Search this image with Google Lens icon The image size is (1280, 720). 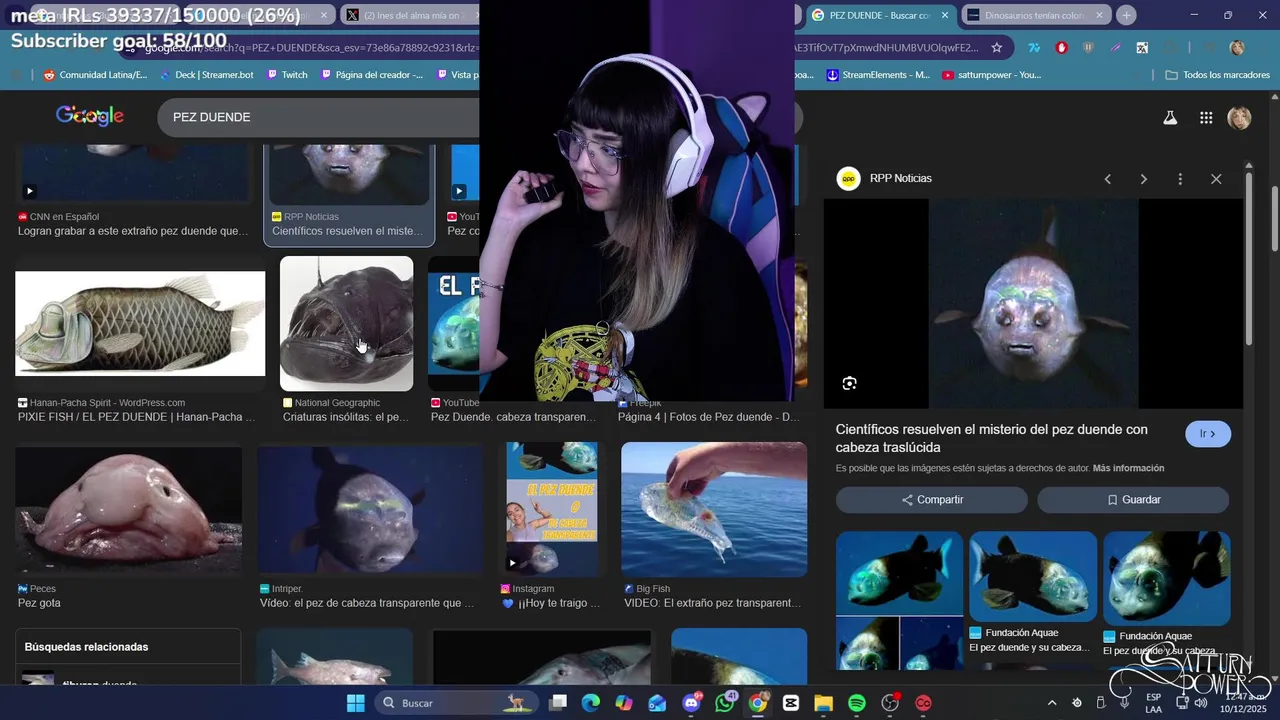[x=849, y=383]
